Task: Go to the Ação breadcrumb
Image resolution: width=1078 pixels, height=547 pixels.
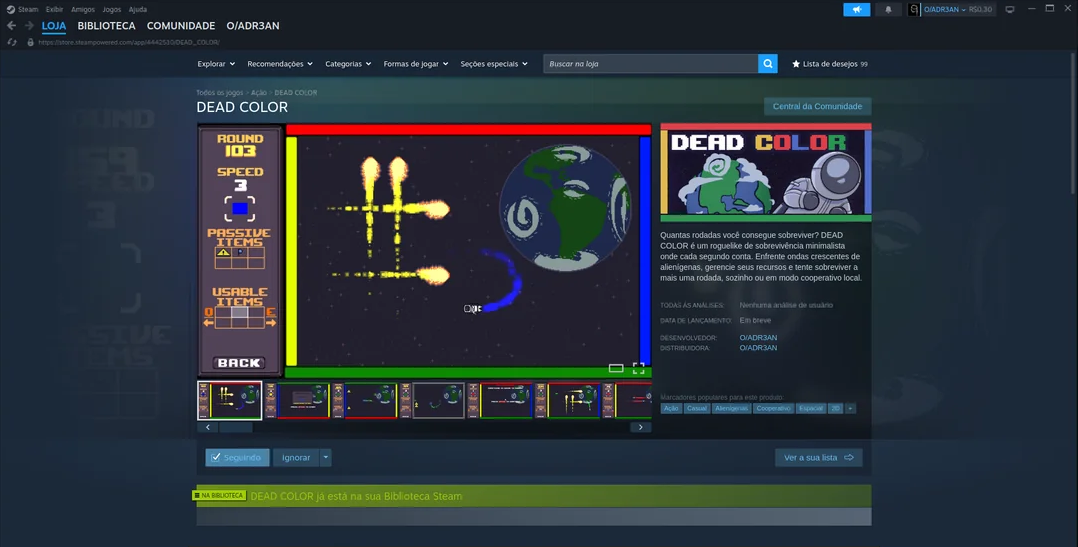Action: click(258, 93)
